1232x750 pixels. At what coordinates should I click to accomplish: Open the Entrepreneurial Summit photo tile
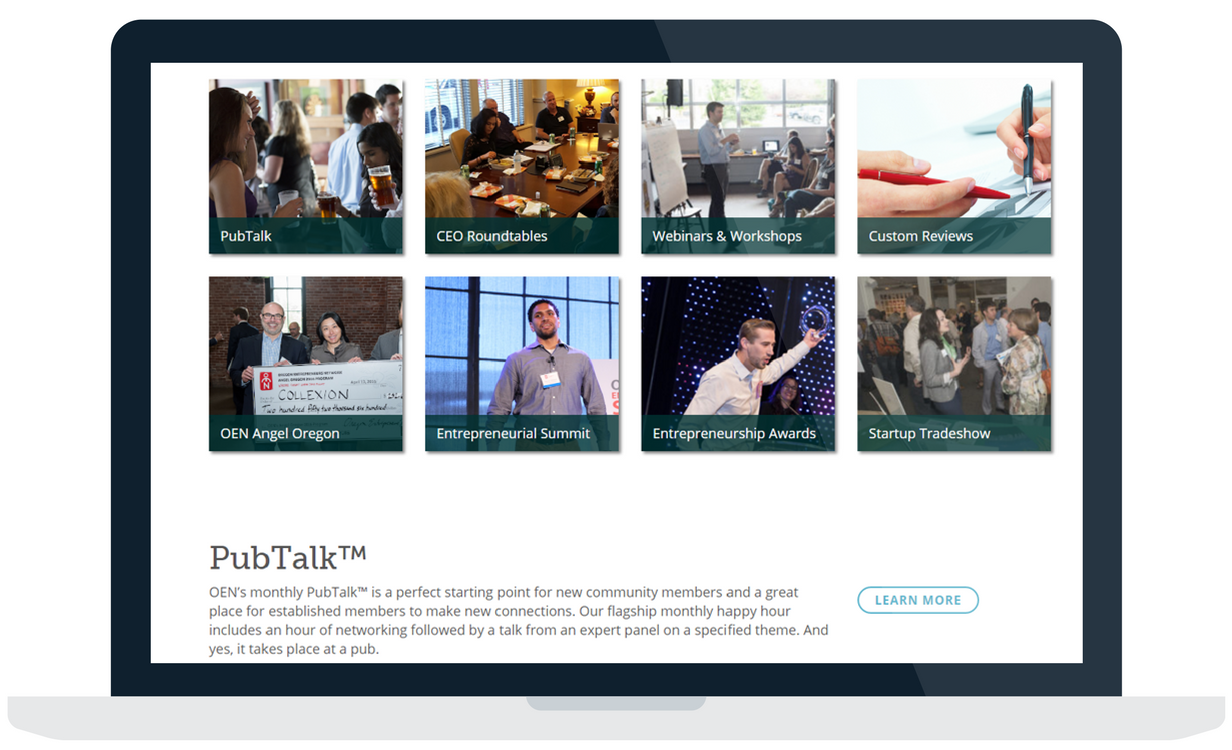522,364
